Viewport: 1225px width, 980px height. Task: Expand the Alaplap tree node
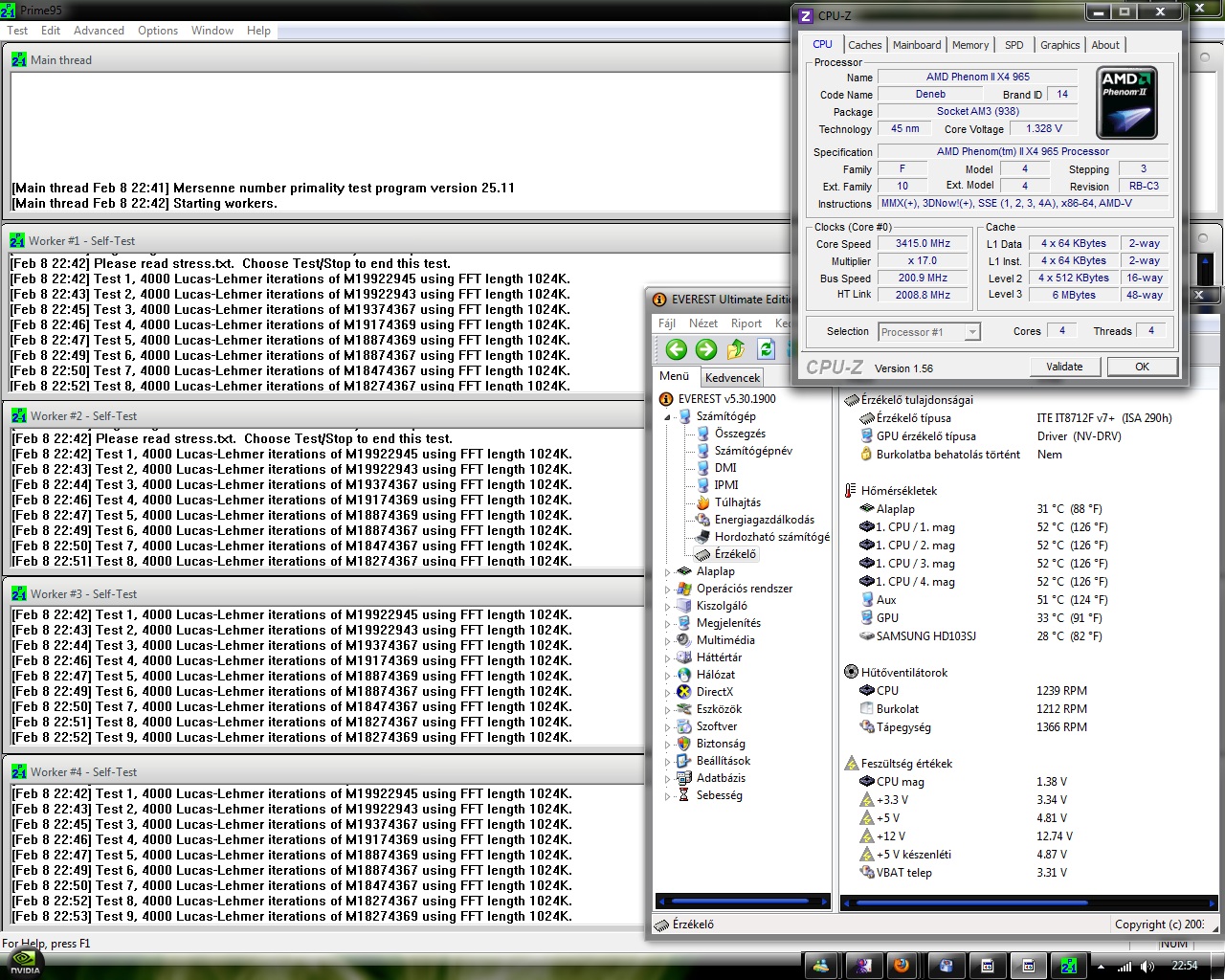[x=668, y=572]
